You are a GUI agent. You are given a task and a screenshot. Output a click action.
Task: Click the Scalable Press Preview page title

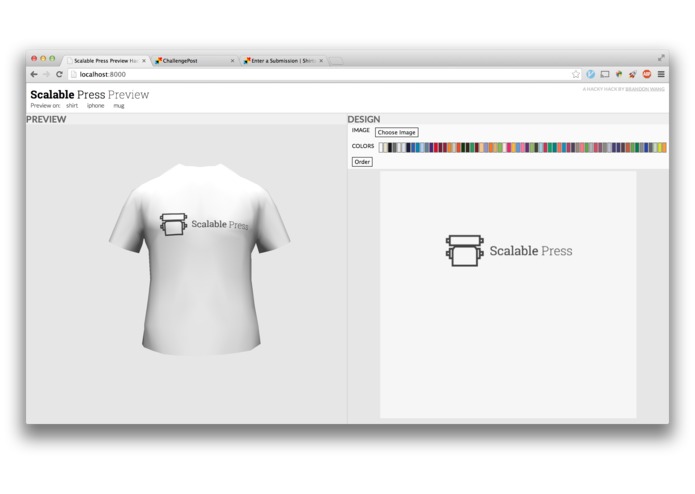click(90, 94)
